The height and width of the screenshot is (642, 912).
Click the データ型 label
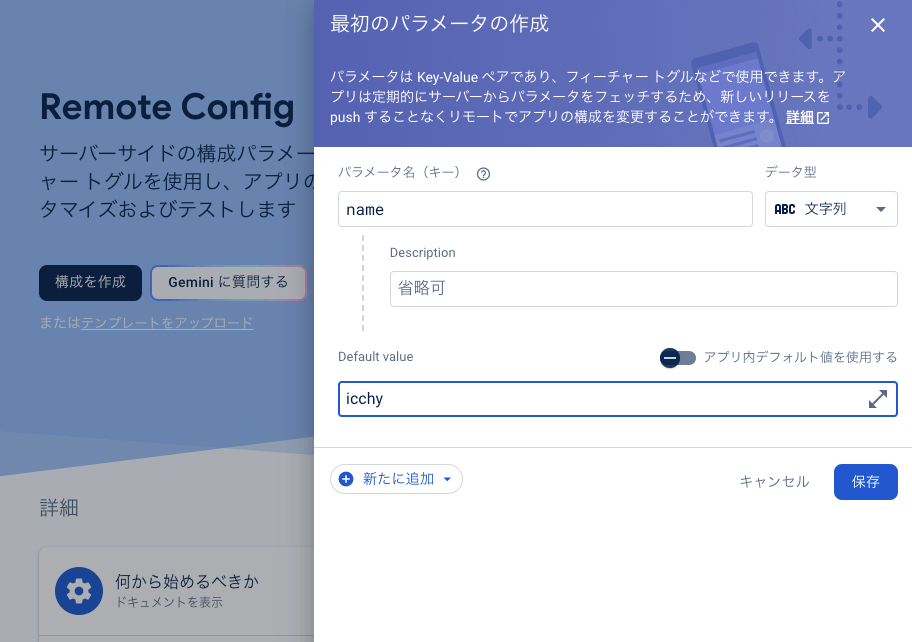point(790,172)
